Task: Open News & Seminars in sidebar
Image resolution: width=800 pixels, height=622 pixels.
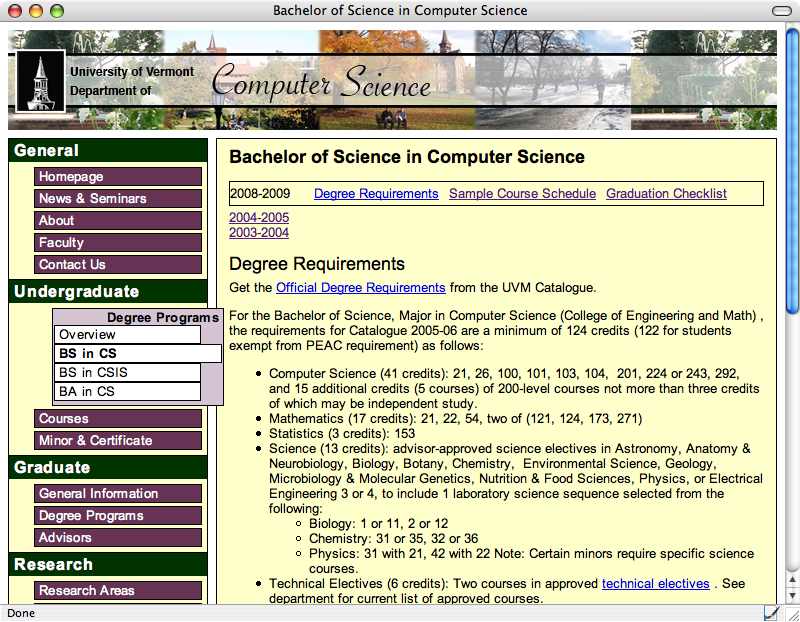Action: pos(118,198)
